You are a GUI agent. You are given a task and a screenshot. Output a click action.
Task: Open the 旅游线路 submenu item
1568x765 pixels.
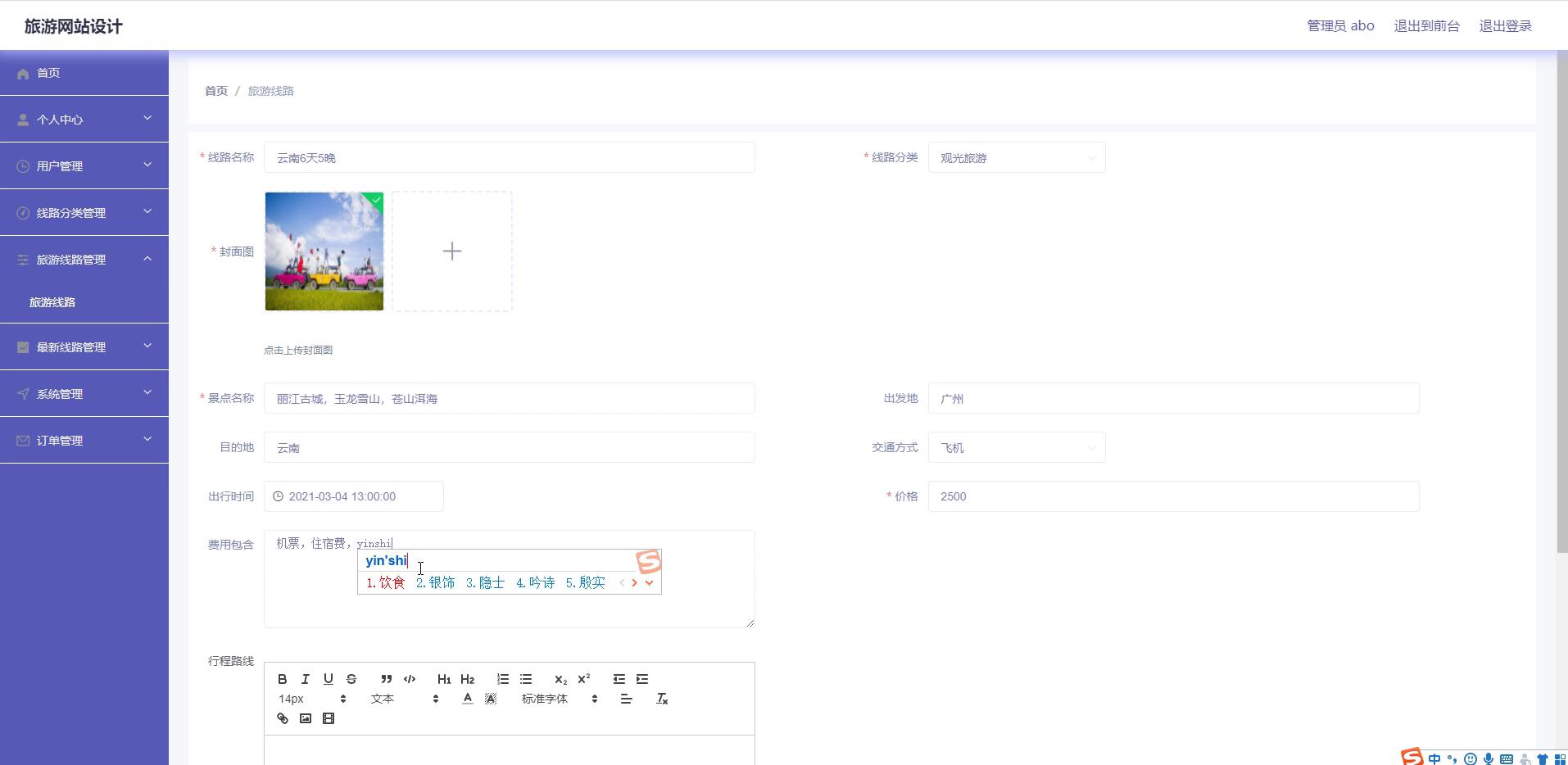tap(84, 302)
